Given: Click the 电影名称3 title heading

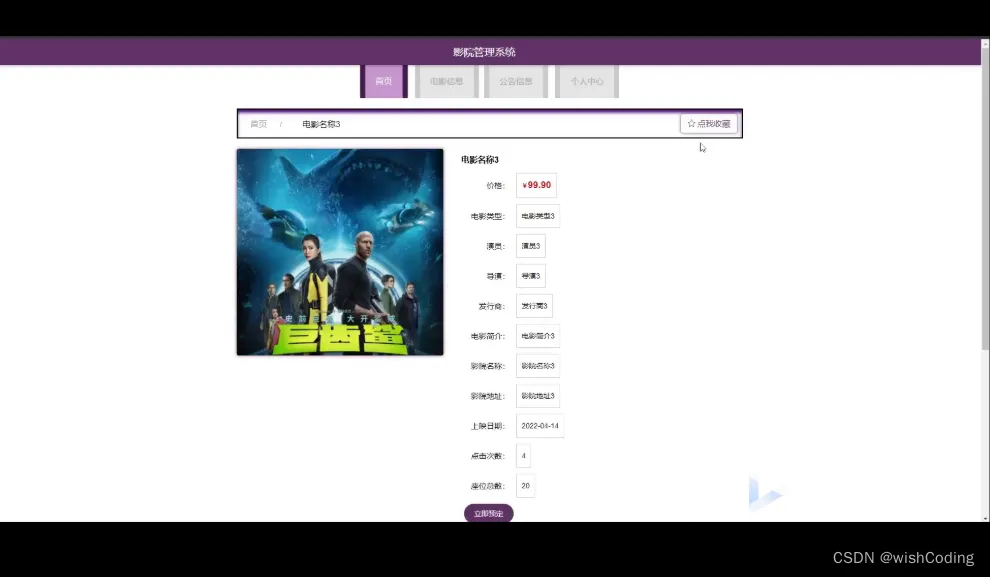Looking at the screenshot, I should pyautogui.click(x=480, y=160).
